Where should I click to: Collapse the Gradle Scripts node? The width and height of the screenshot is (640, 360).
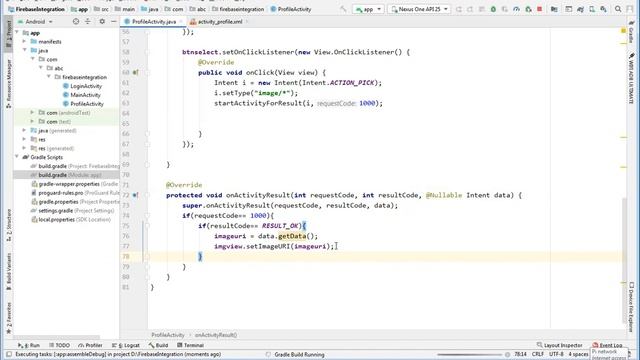pos(17,157)
